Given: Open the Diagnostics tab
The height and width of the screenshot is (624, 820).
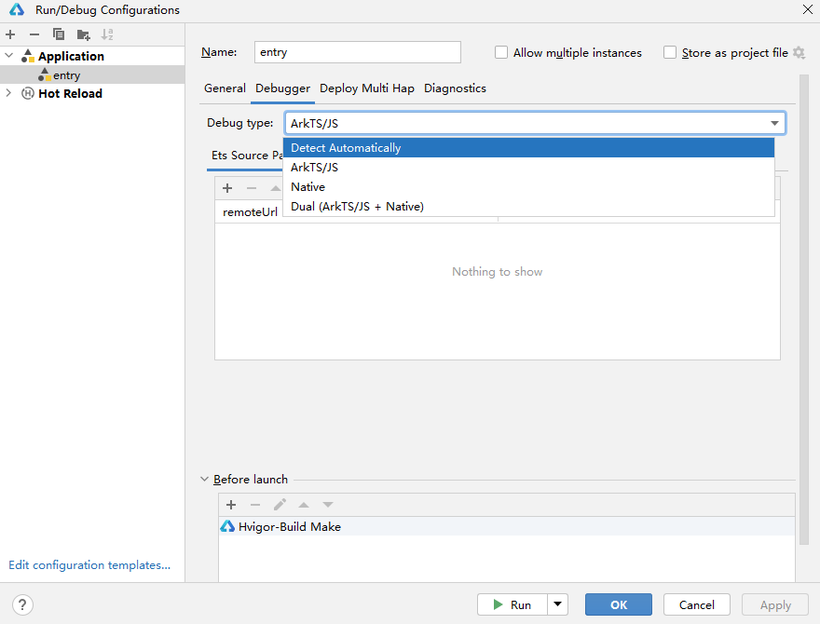Looking at the screenshot, I should [455, 88].
